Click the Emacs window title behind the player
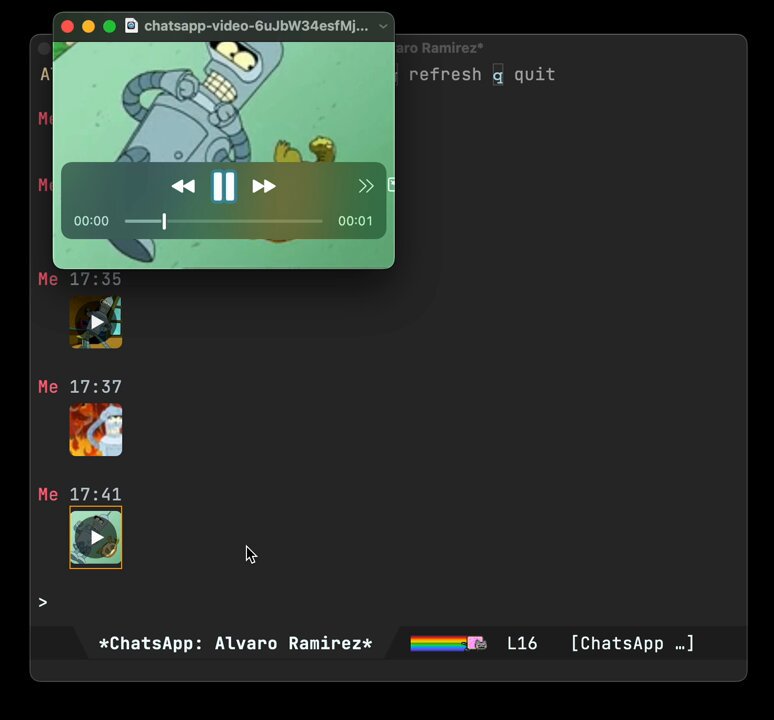Viewport: 774px width, 720px height. (x=439, y=48)
